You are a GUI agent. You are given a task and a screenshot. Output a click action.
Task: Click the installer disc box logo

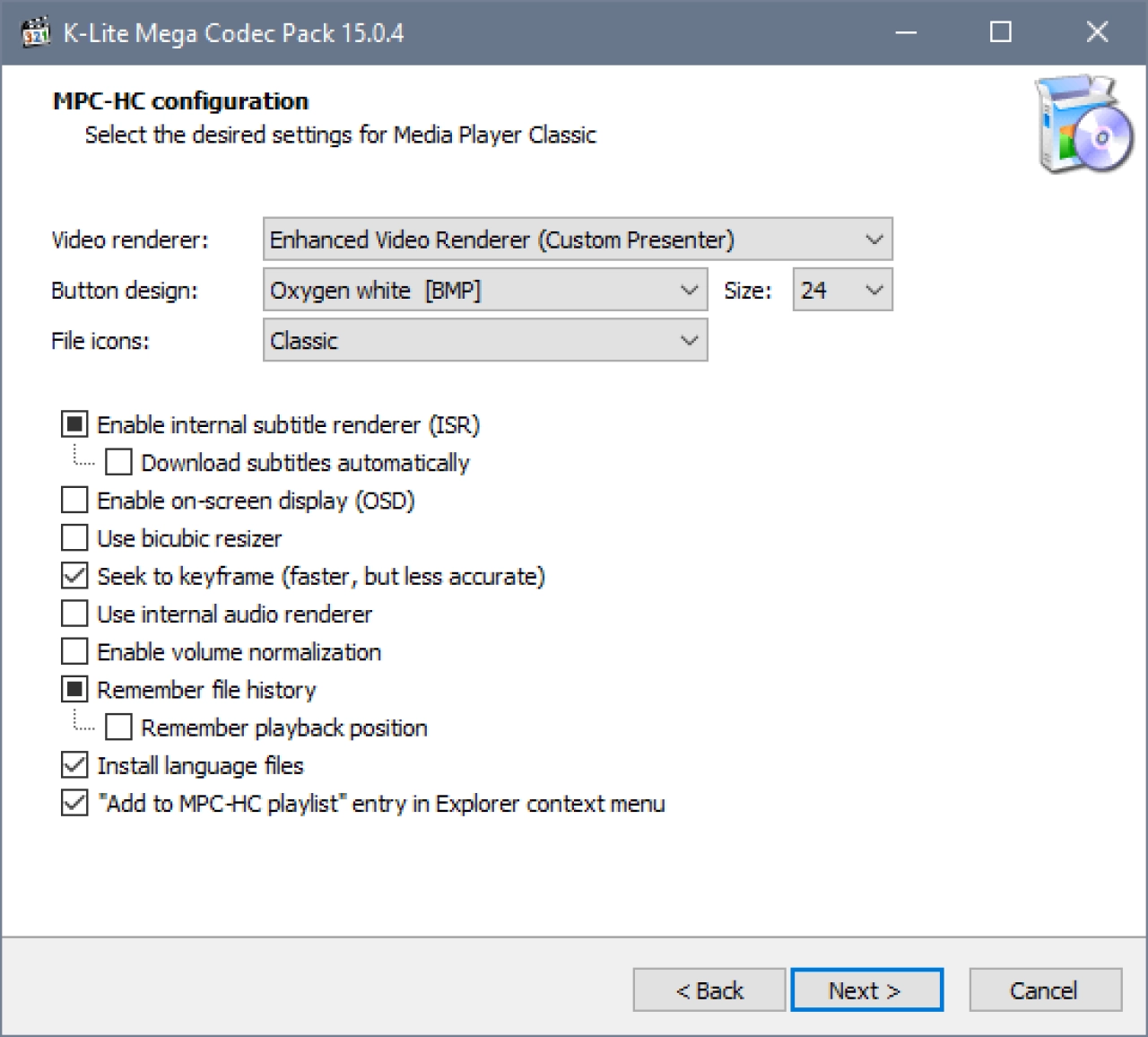(1084, 125)
